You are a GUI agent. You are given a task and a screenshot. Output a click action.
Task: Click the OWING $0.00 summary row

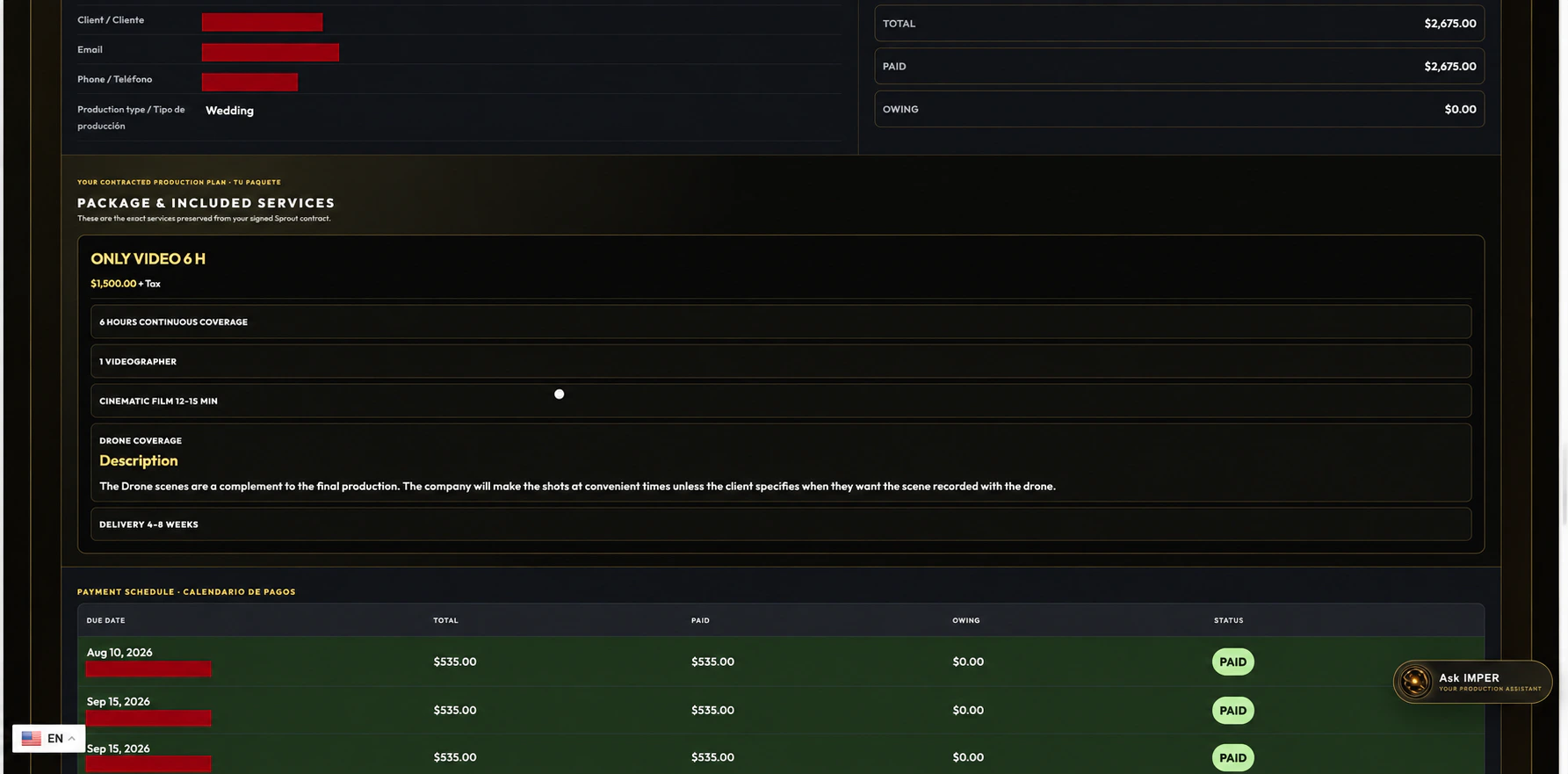click(x=1179, y=110)
